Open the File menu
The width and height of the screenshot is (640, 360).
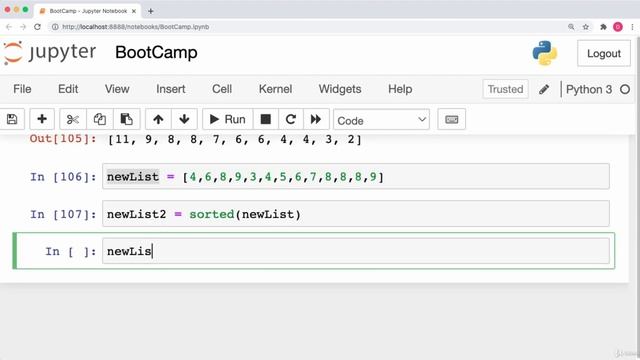22,89
